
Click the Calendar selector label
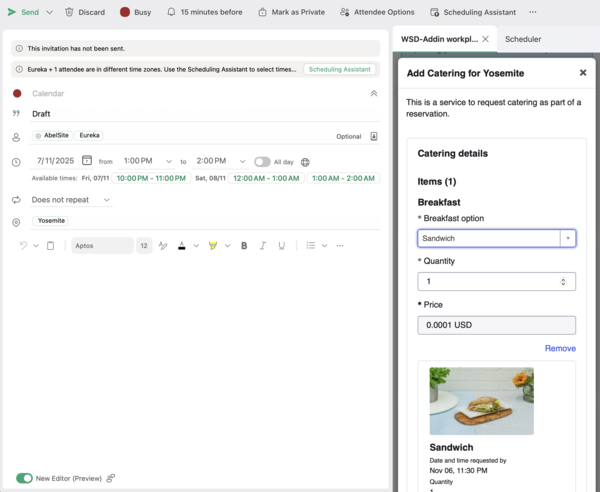(x=48, y=93)
